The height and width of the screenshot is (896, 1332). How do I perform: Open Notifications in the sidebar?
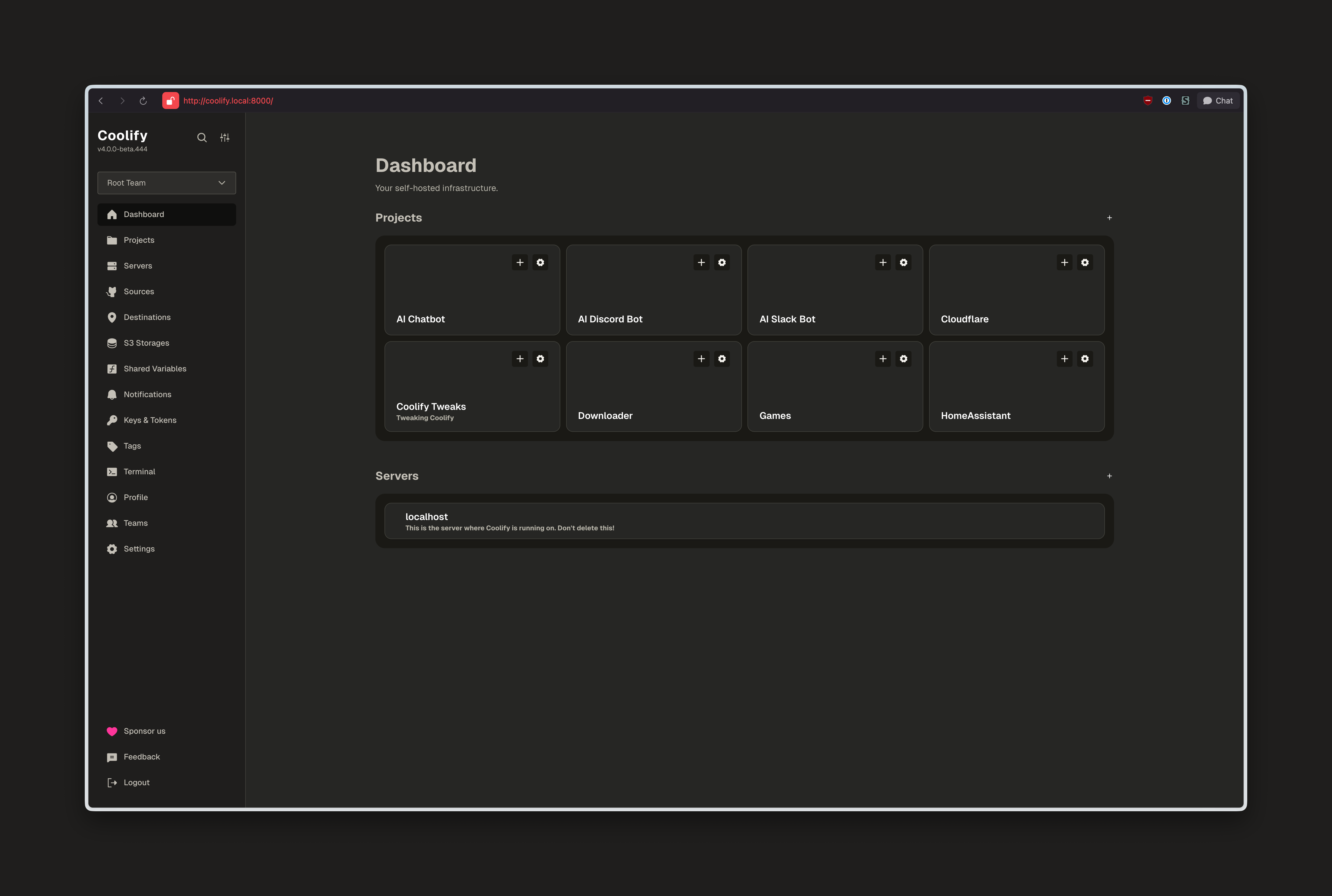[x=147, y=394]
